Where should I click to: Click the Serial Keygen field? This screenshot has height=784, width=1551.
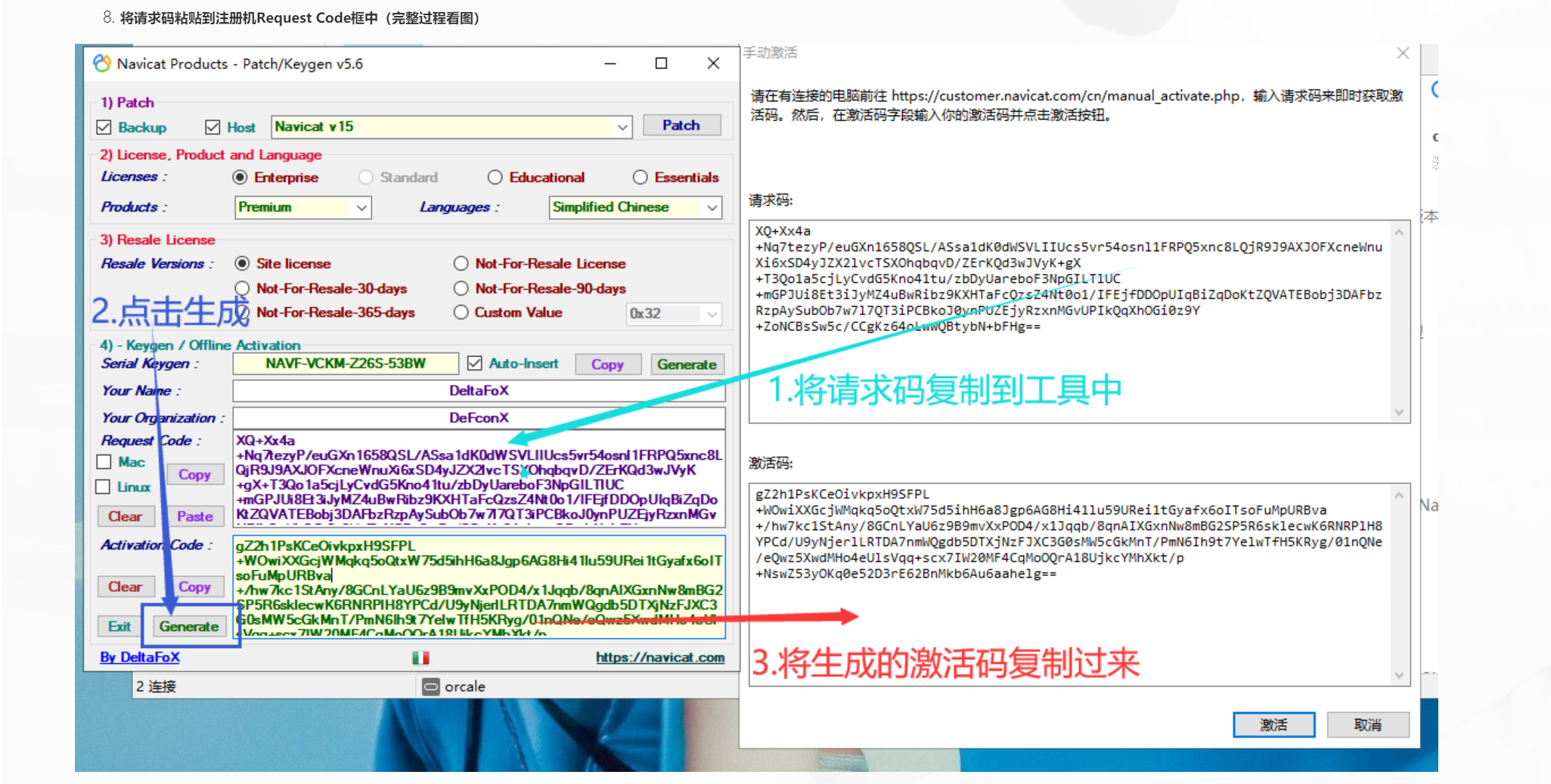tap(346, 364)
